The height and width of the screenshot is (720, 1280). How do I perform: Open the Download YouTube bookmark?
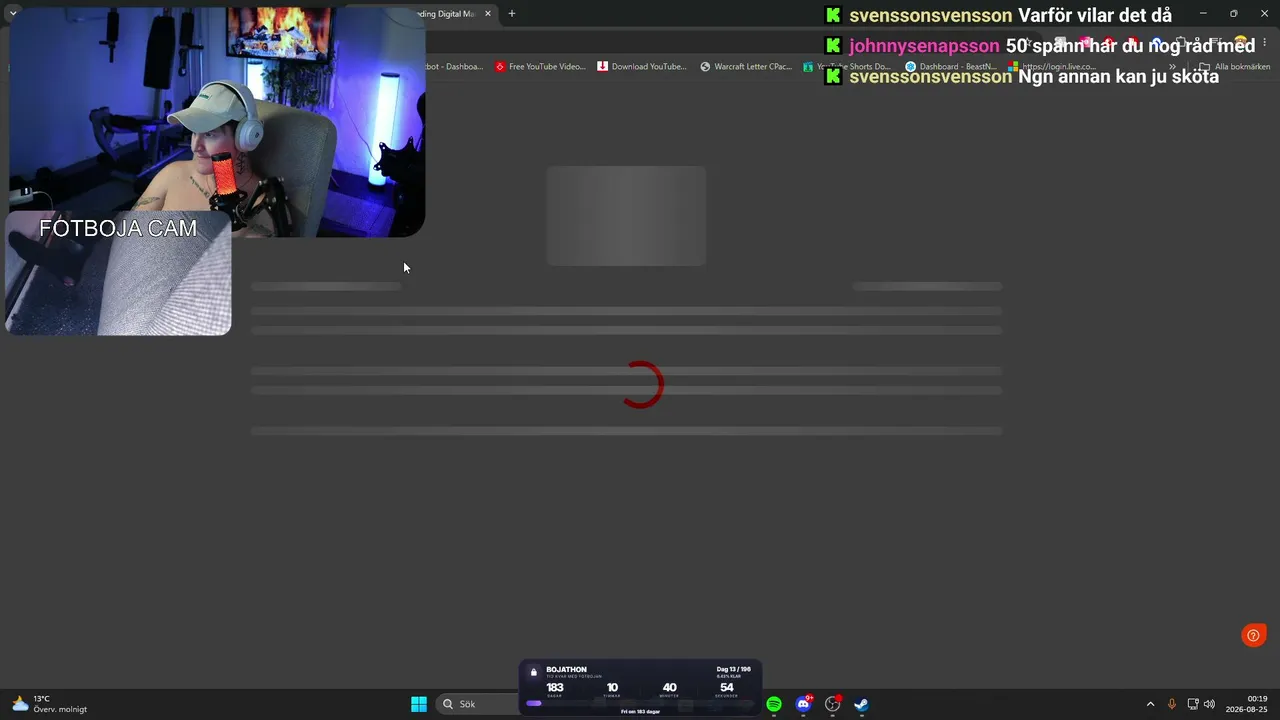[x=642, y=67]
